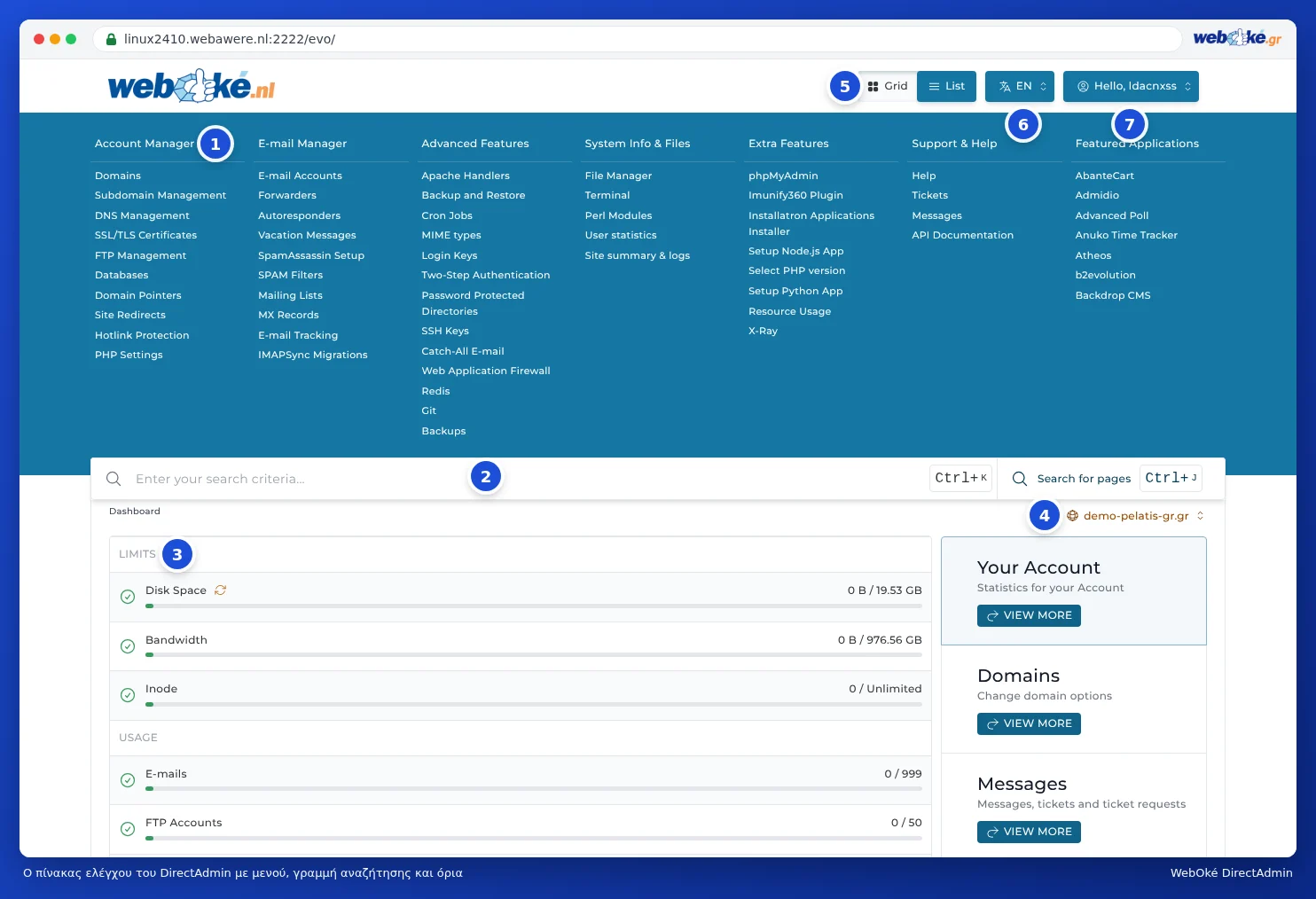The width and height of the screenshot is (1316, 899).
Task: Click View More under Your Account
Action: pos(1029,615)
